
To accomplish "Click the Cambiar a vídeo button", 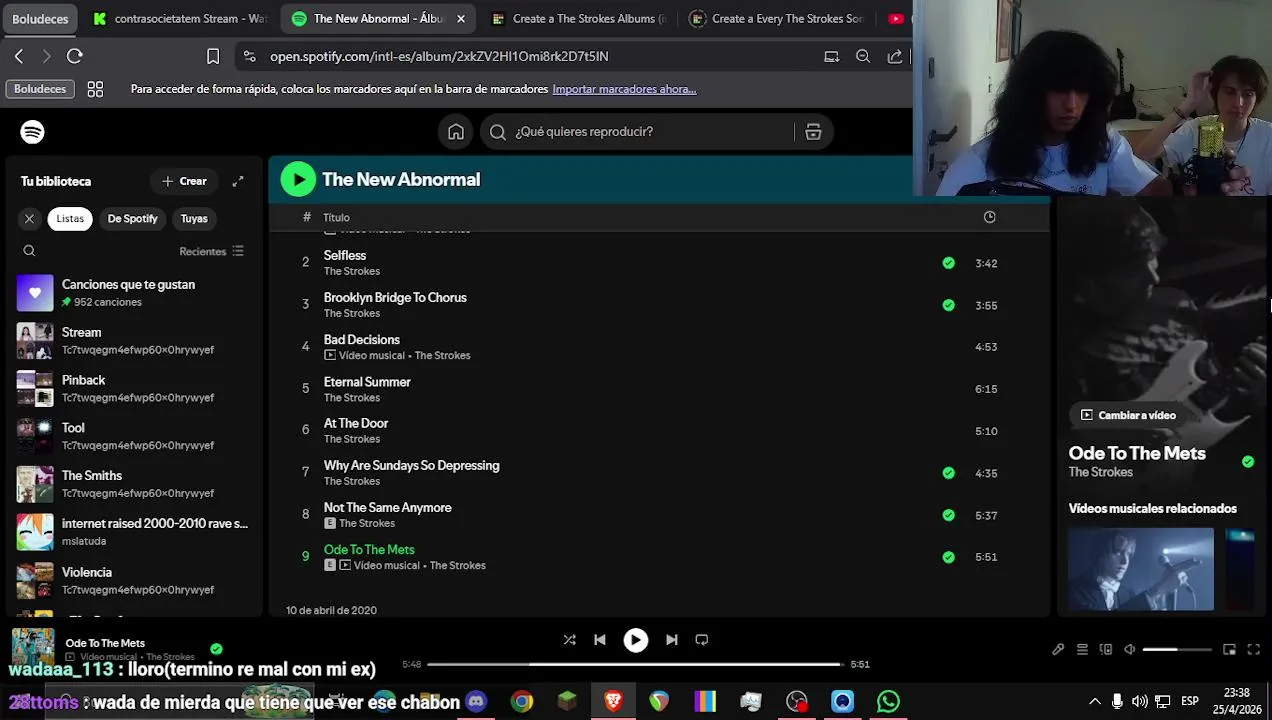I will point(1127,415).
